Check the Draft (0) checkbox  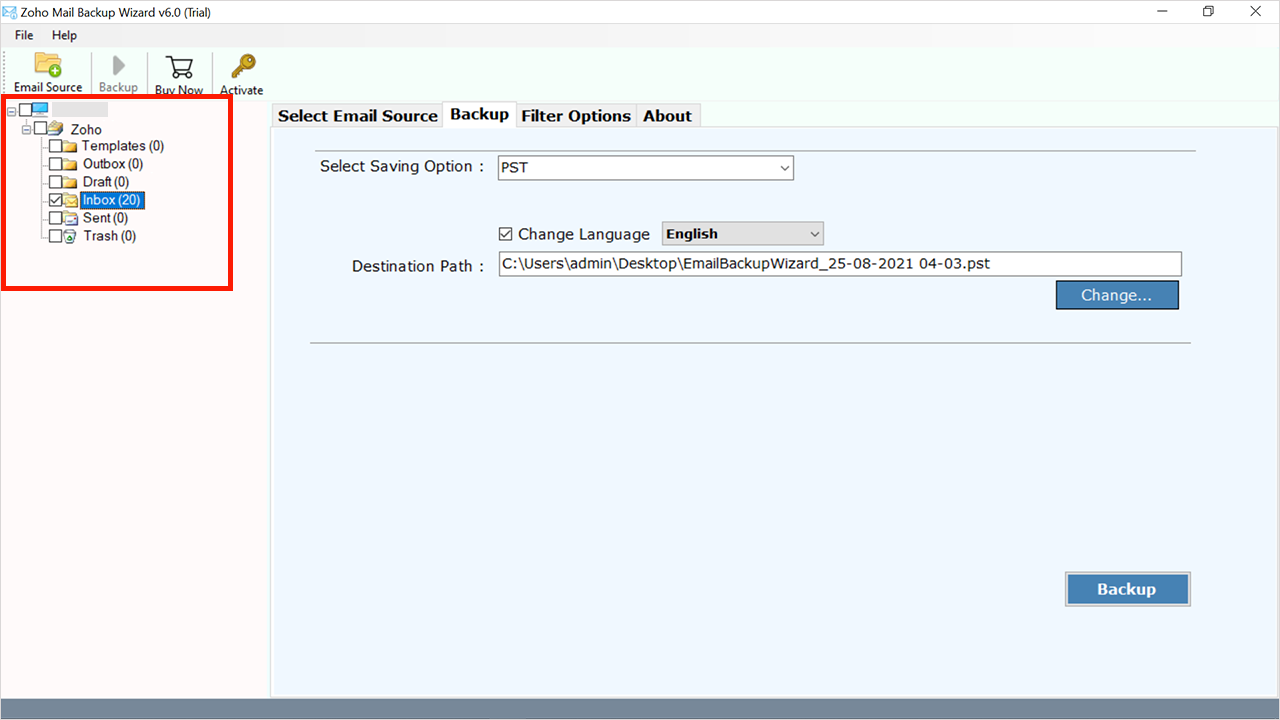[x=56, y=182]
